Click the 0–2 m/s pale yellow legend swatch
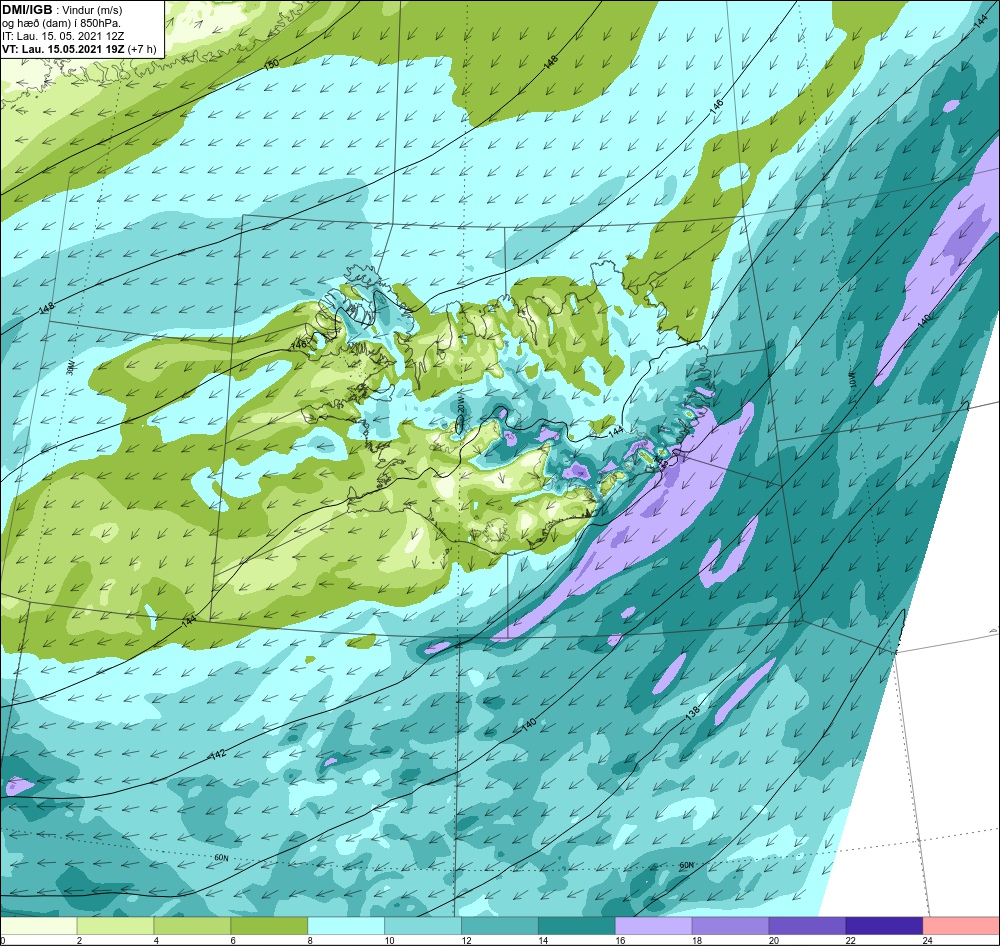The image size is (1000, 946). (39, 925)
